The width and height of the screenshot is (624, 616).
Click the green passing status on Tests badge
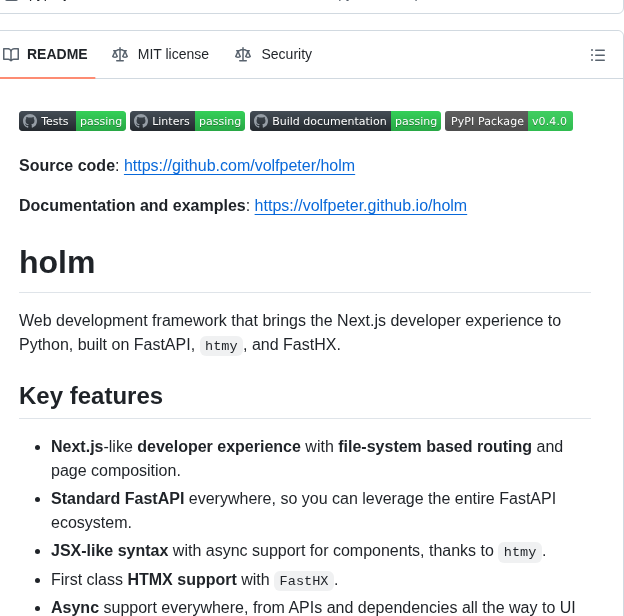pyautogui.click(x=101, y=121)
